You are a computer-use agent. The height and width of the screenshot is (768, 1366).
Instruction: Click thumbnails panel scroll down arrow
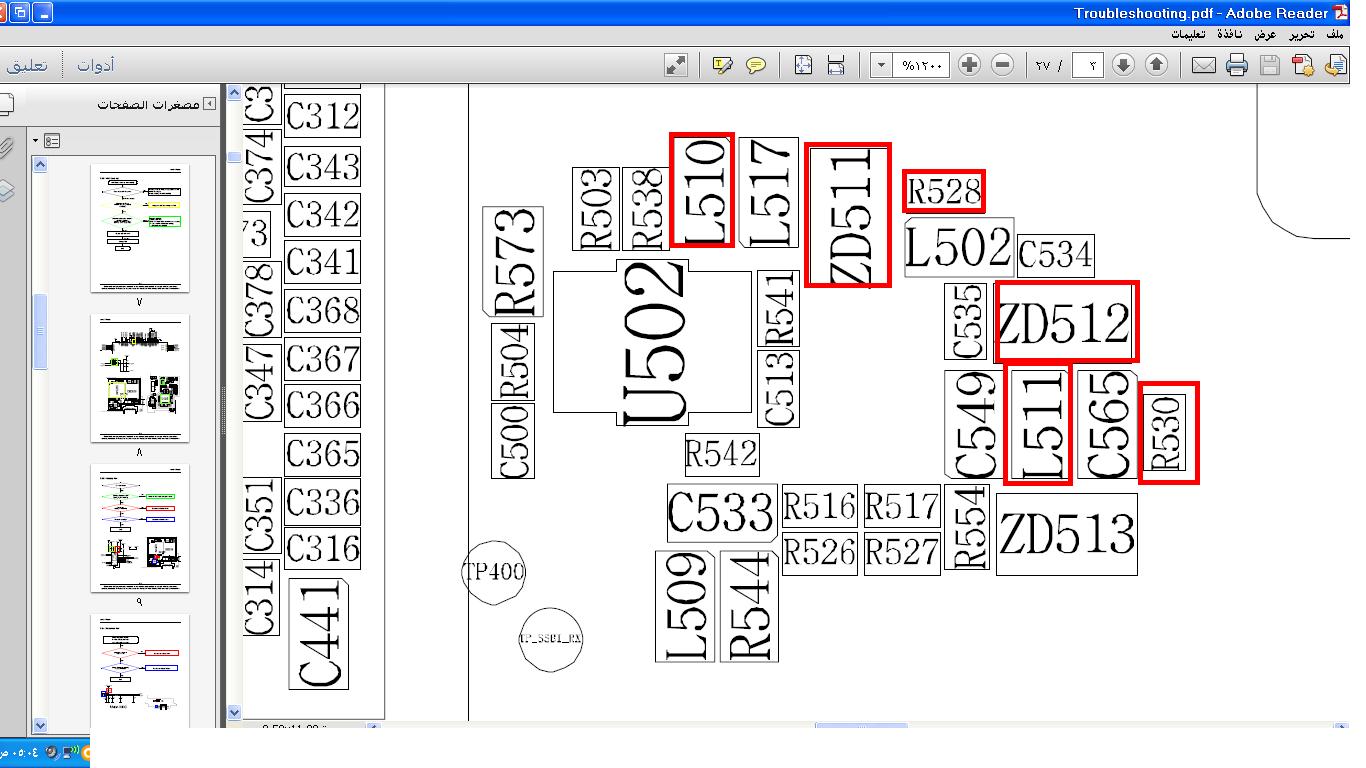click(x=40, y=725)
